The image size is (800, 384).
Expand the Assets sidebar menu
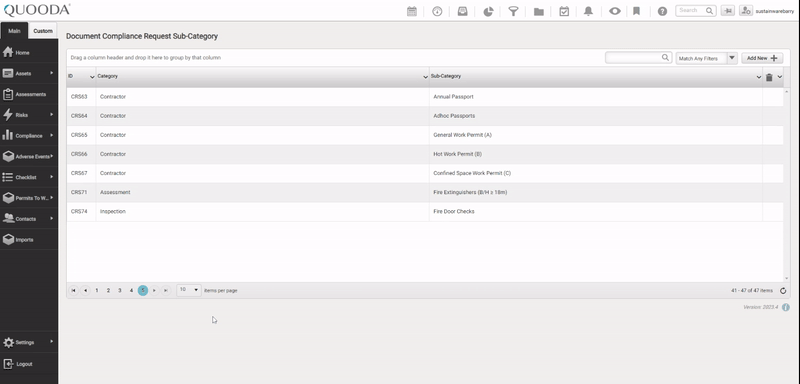coord(29,73)
